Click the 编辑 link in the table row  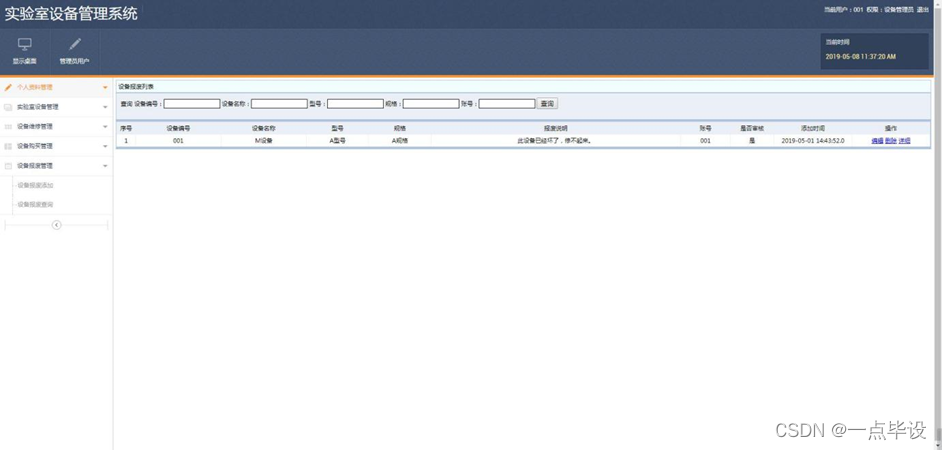click(x=877, y=141)
